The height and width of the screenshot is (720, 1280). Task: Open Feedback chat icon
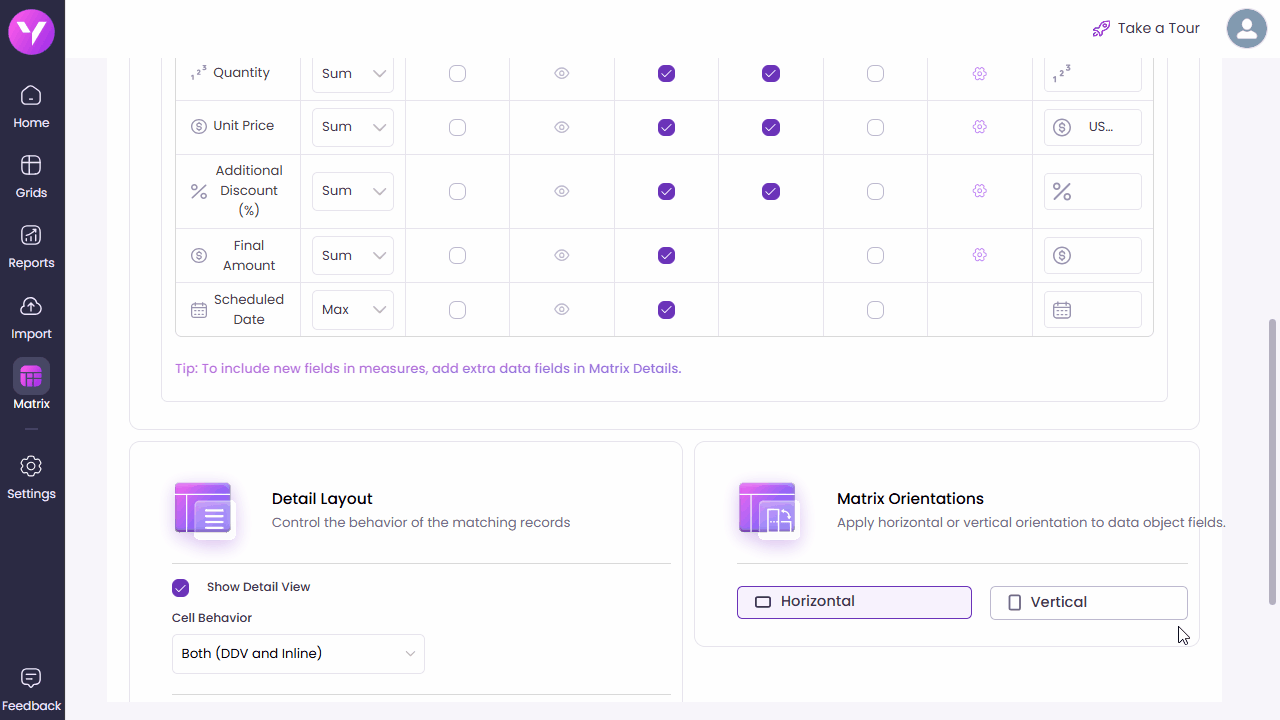(x=31, y=689)
